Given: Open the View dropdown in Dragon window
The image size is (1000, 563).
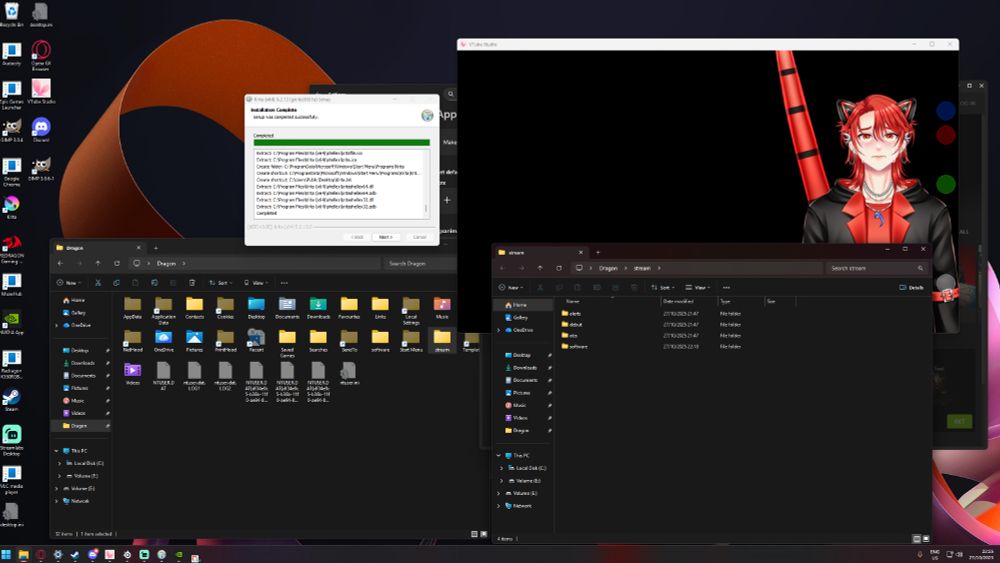Looking at the screenshot, I should pyautogui.click(x=256, y=282).
